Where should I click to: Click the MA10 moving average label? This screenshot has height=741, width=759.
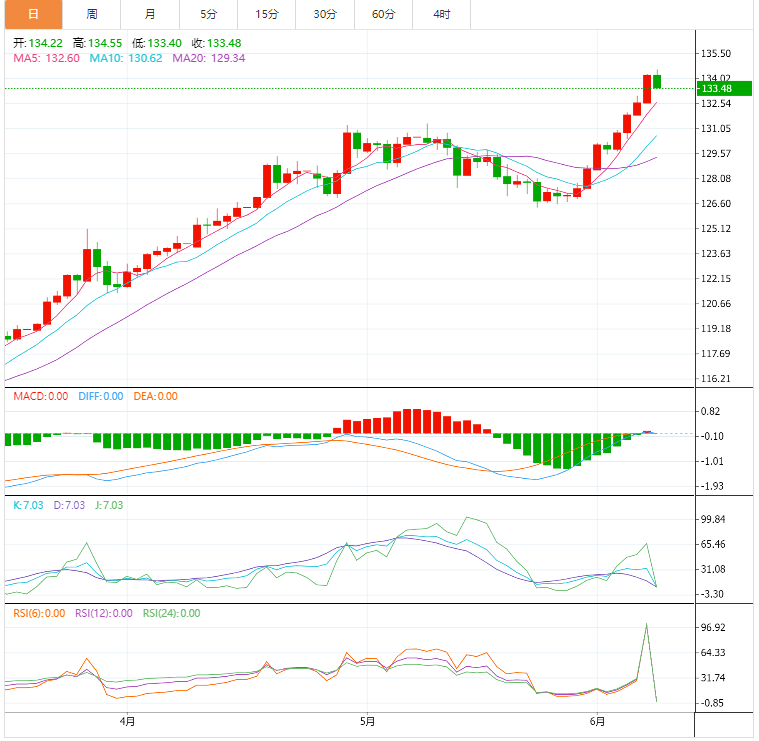coord(126,58)
